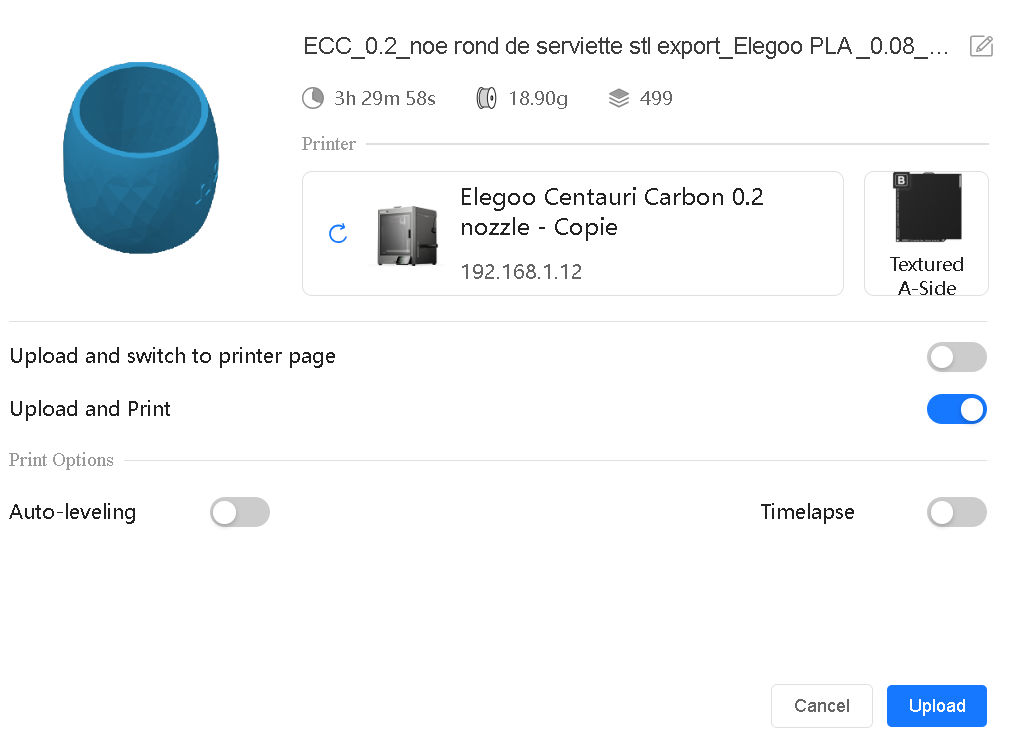Enable Upload and switch to printer page
The image size is (1021, 755).
pos(956,357)
